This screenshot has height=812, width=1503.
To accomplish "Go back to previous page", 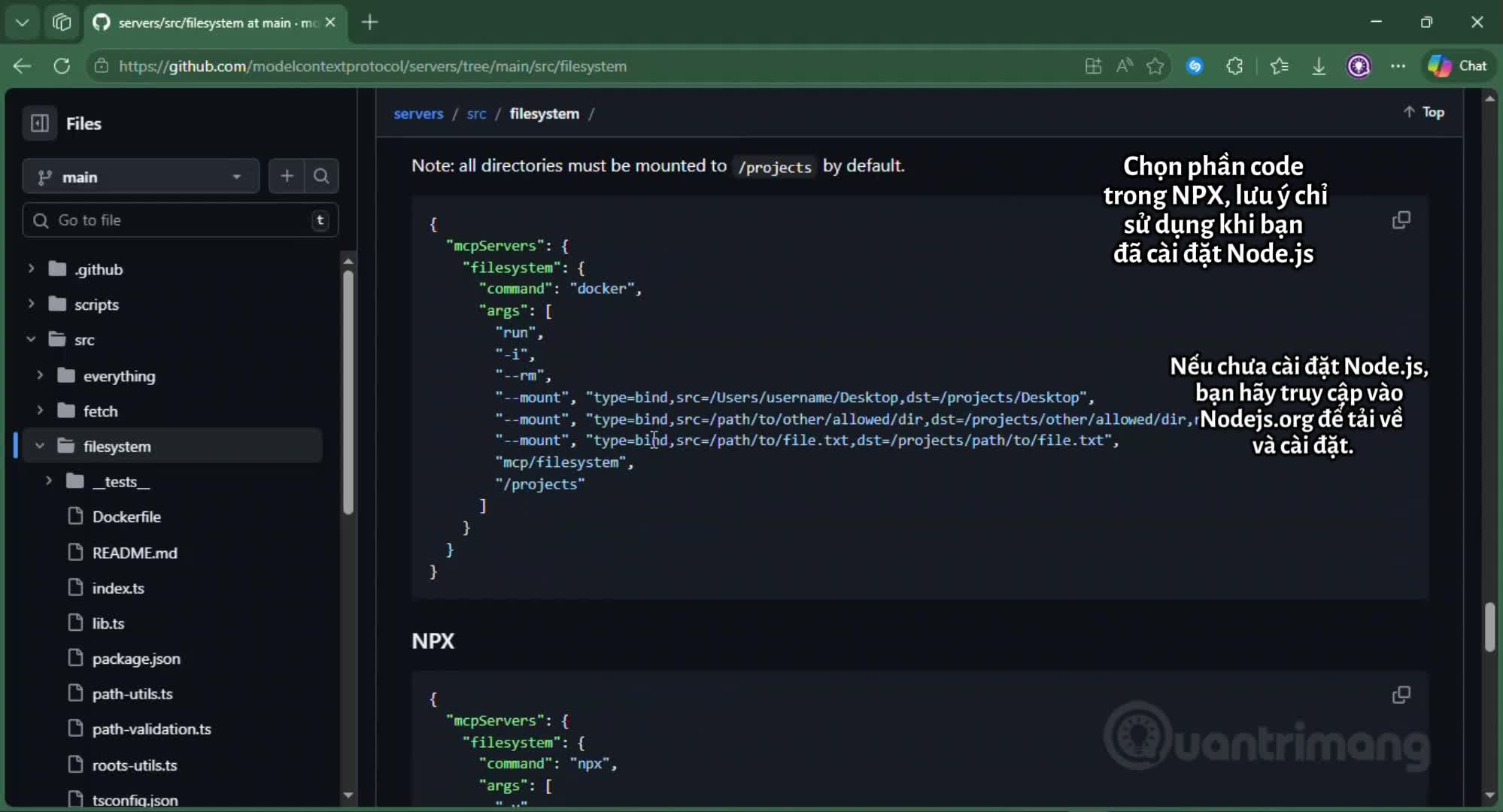I will tap(23, 66).
